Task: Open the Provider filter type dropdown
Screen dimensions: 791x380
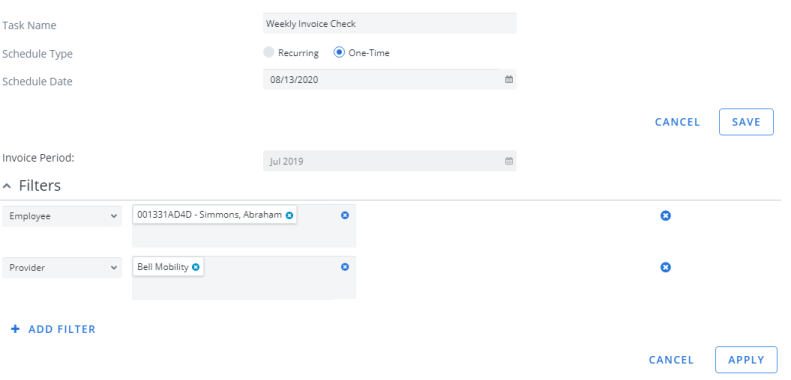Action: tap(62, 267)
